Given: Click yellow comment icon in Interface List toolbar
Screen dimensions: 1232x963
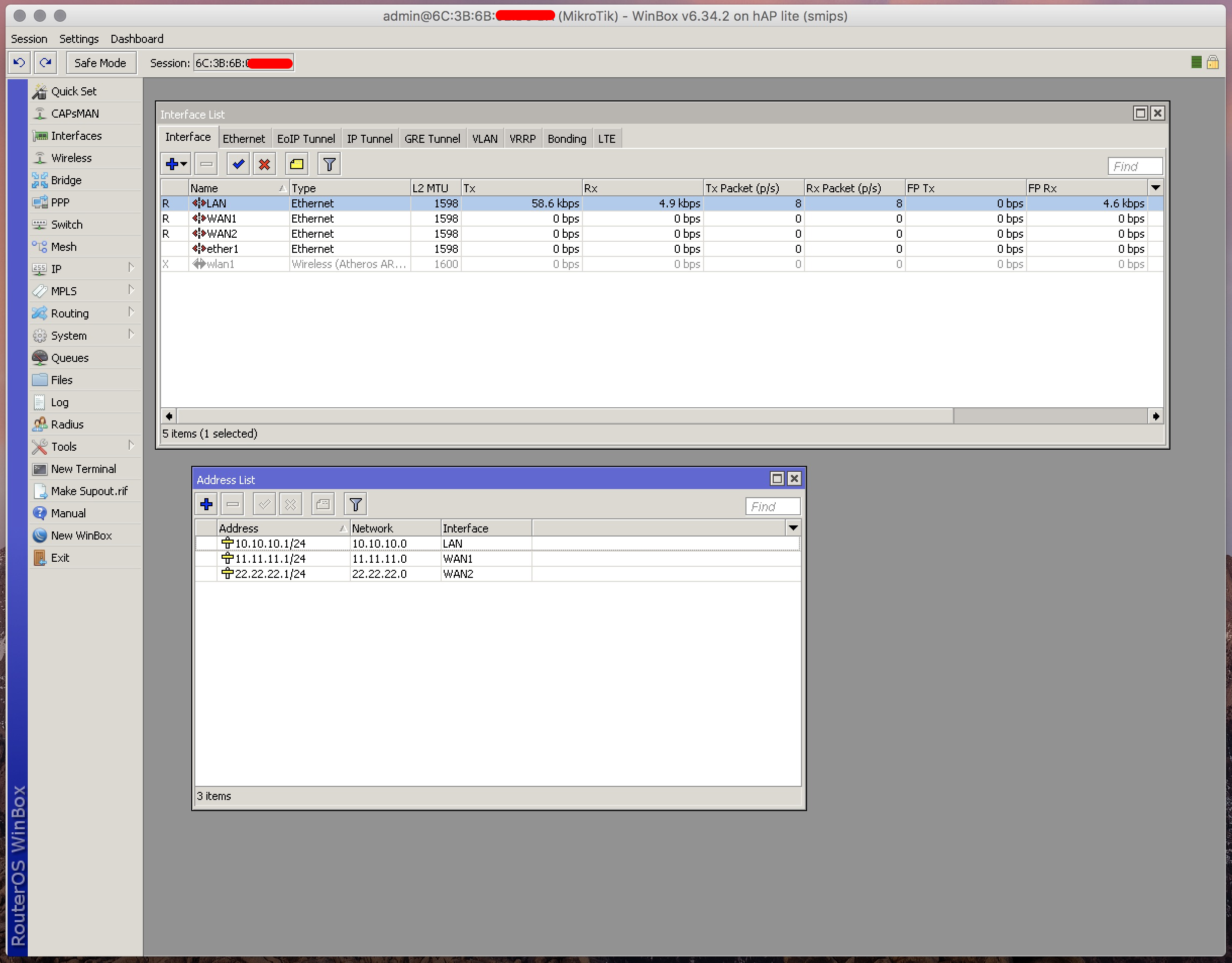Looking at the screenshot, I should pyautogui.click(x=297, y=164).
